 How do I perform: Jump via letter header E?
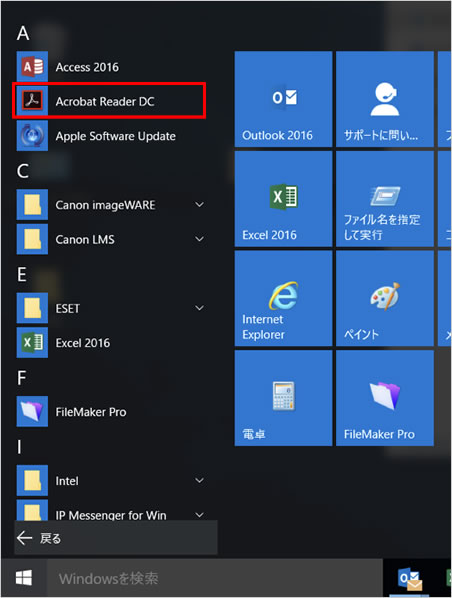pyautogui.click(x=22, y=274)
